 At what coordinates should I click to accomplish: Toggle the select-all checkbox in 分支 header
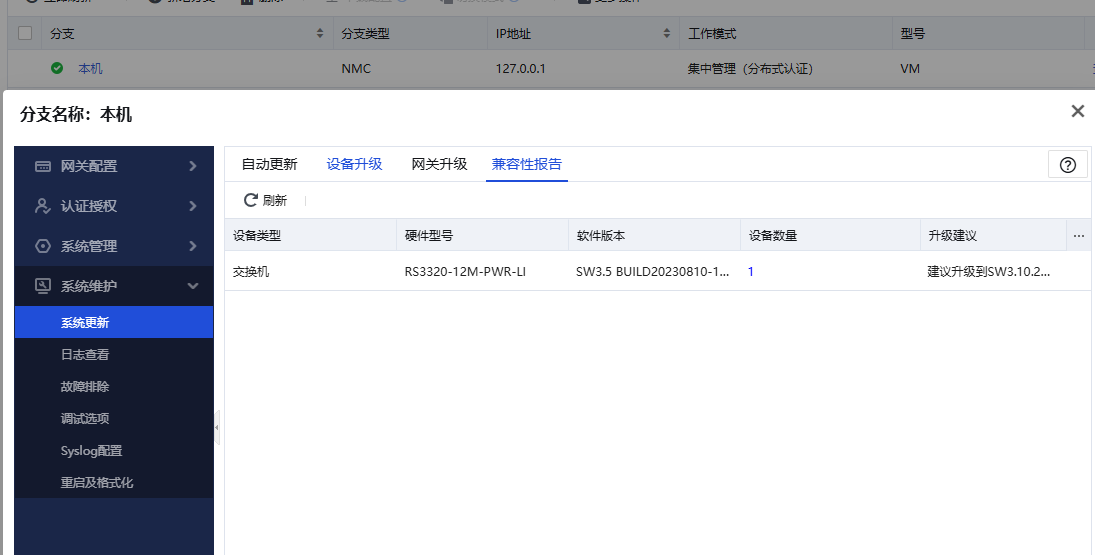(x=25, y=33)
